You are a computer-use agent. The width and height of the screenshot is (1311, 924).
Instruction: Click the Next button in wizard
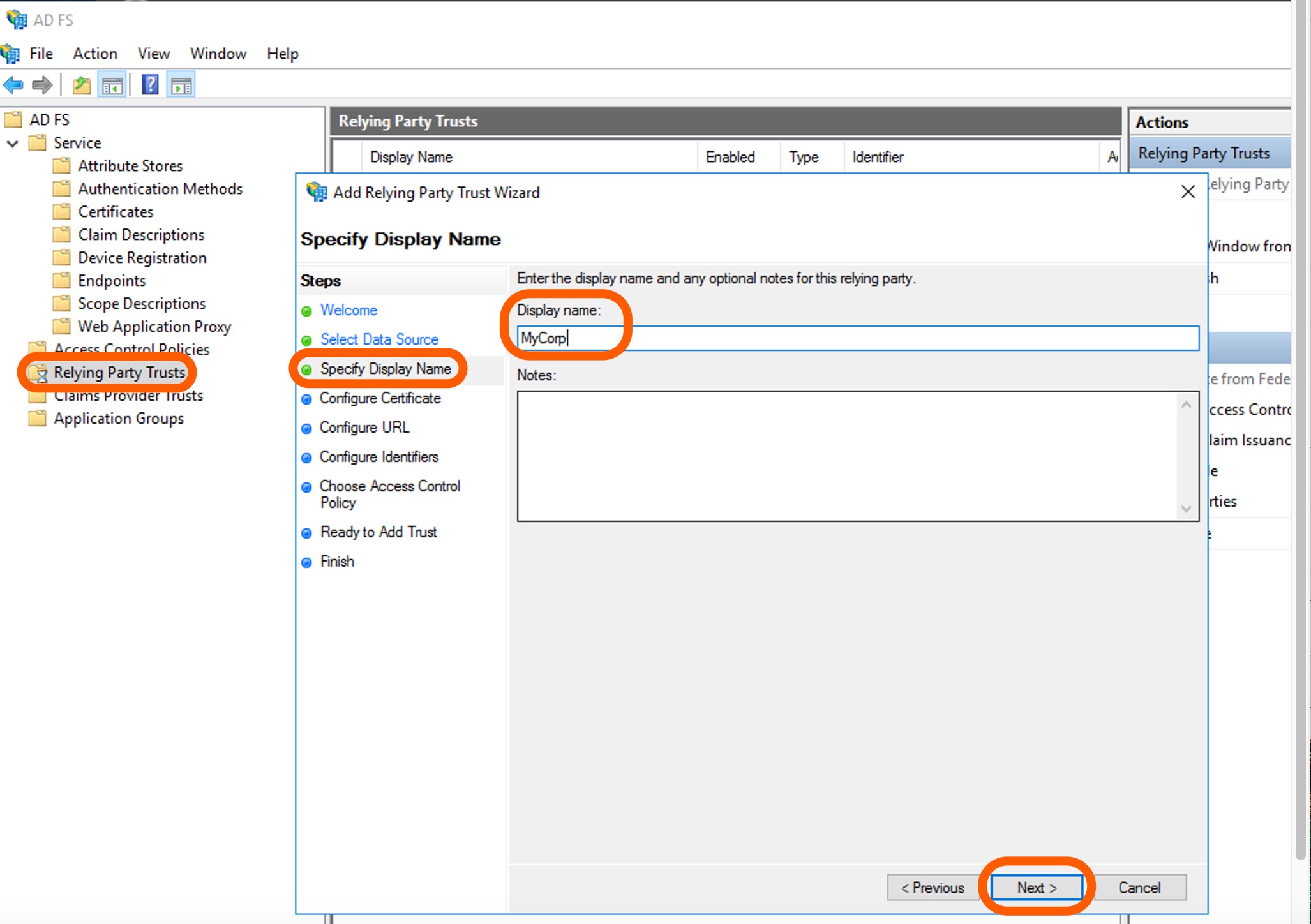1037,888
